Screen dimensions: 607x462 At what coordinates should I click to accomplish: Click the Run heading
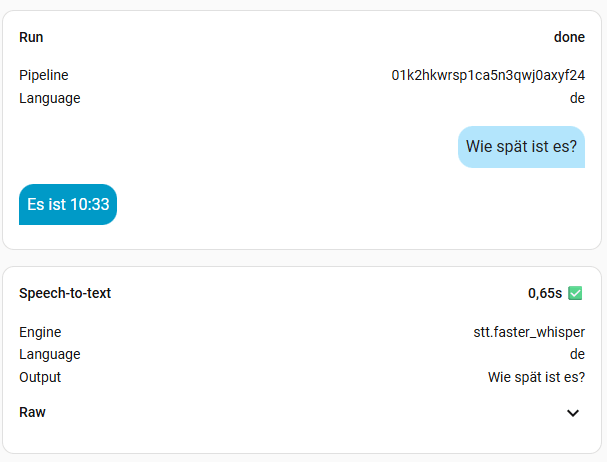coord(31,37)
